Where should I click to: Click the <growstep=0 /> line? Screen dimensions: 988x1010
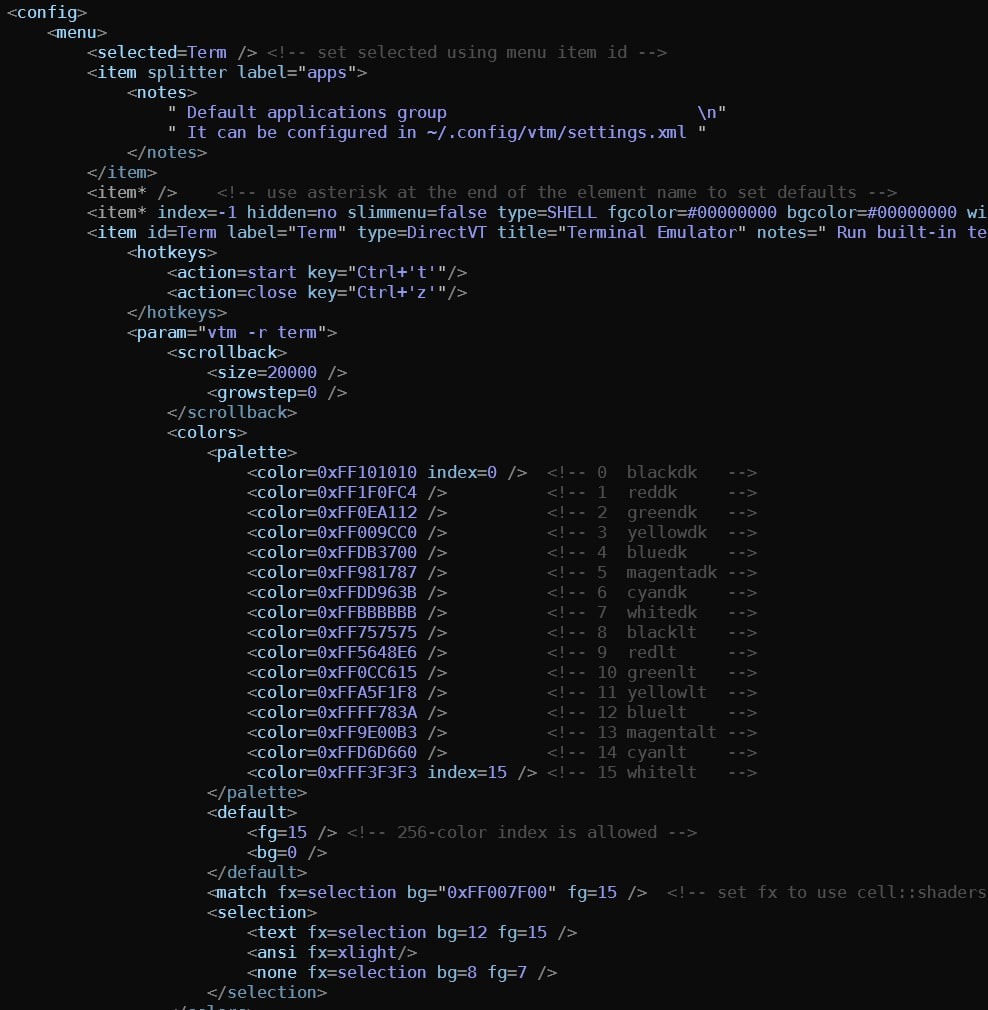pyautogui.click(x=277, y=392)
